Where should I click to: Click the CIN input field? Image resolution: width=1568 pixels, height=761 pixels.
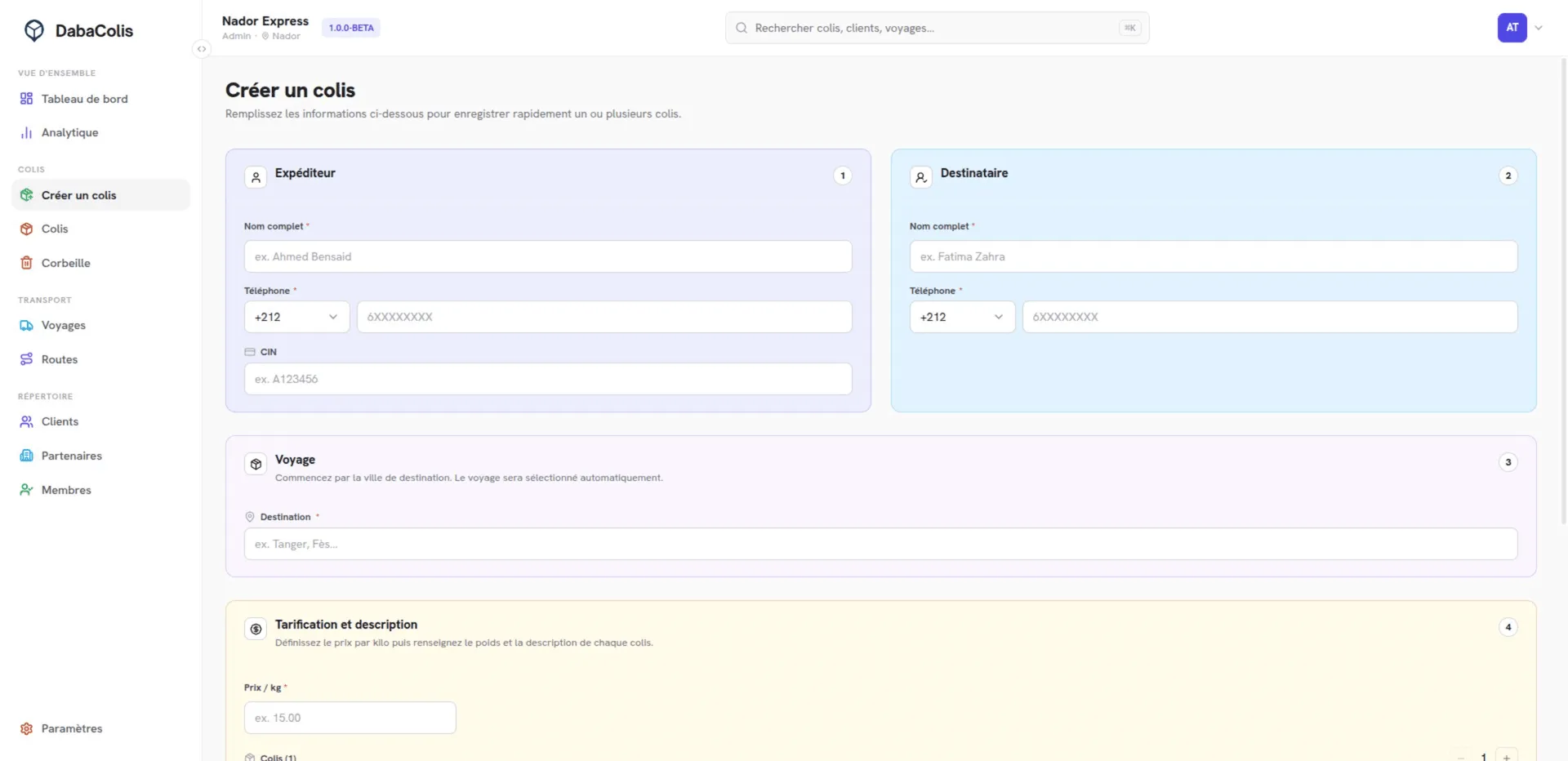coord(548,379)
